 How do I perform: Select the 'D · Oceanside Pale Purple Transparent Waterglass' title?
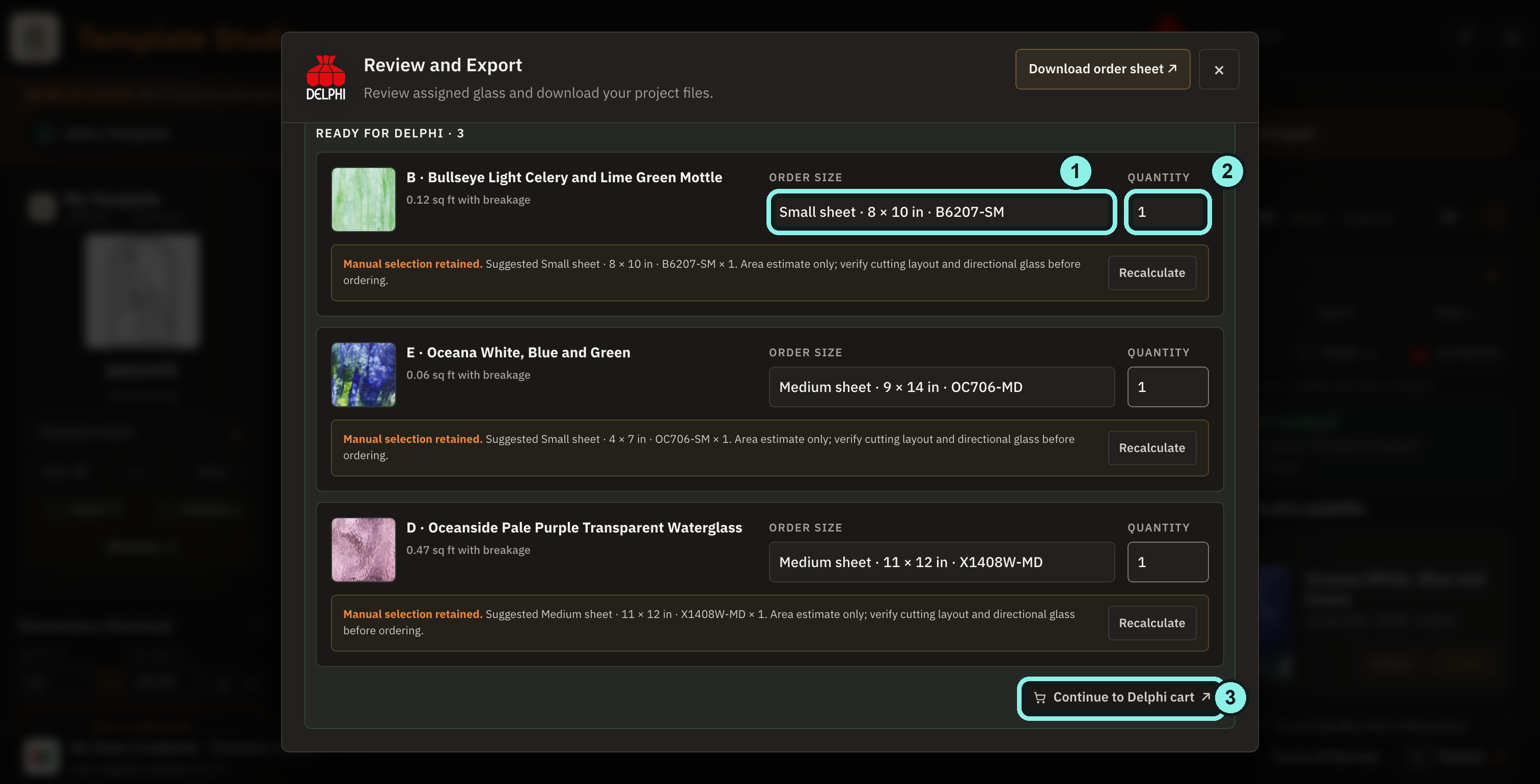574,527
